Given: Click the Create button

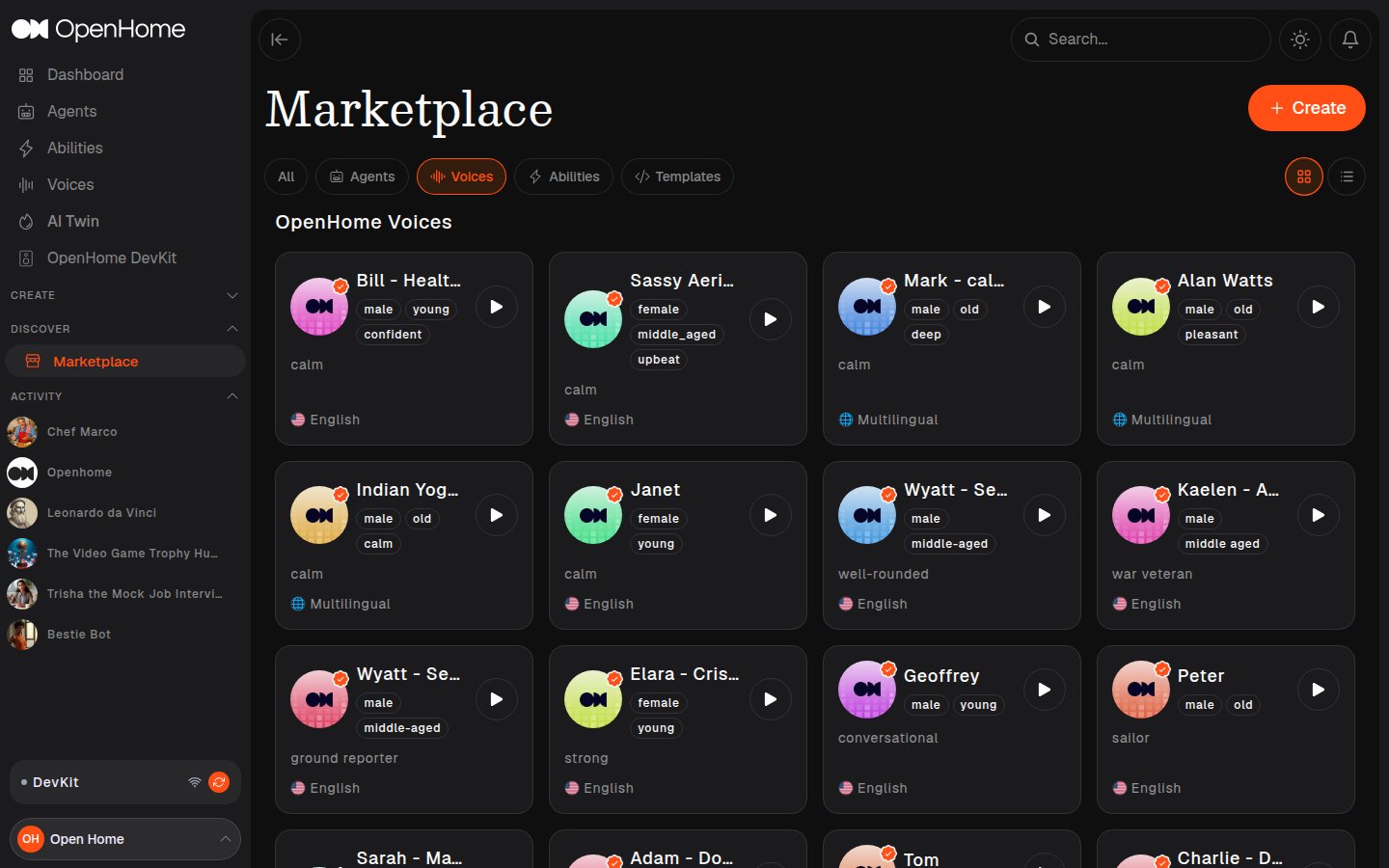Looking at the screenshot, I should [1307, 108].
